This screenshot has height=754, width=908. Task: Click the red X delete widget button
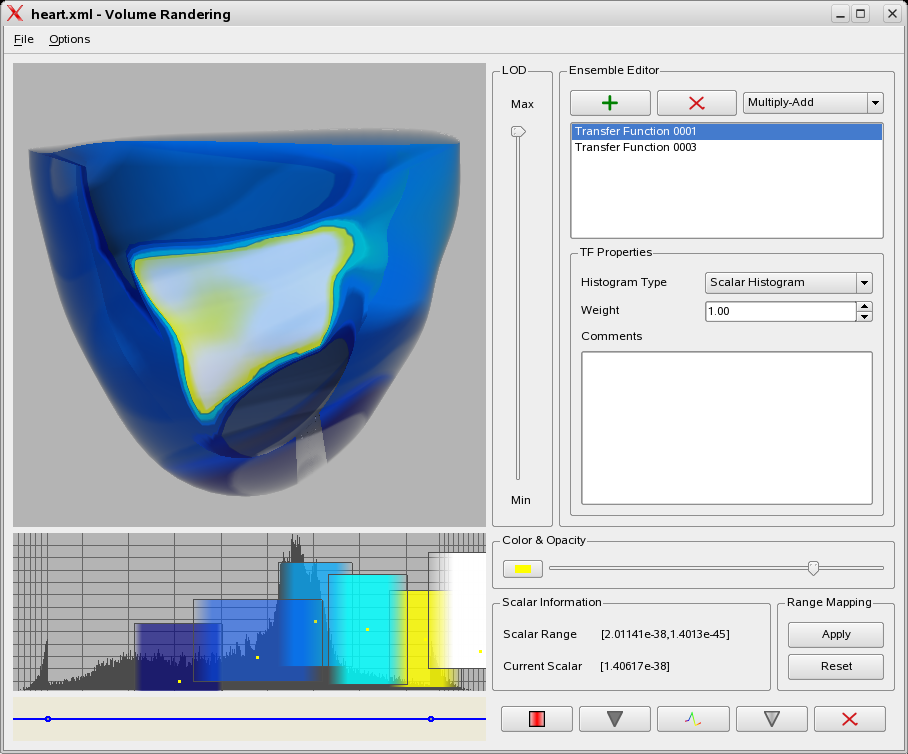pos(850,719)
